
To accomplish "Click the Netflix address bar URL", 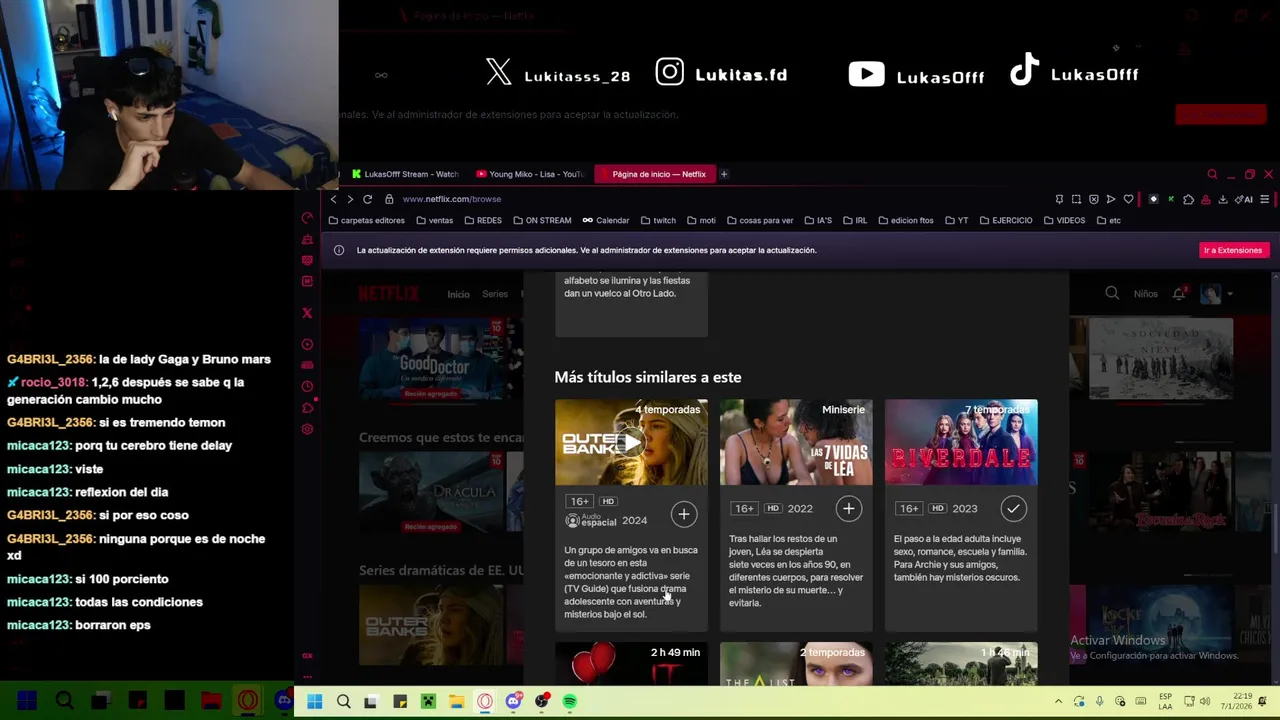I will pos(452,199).
